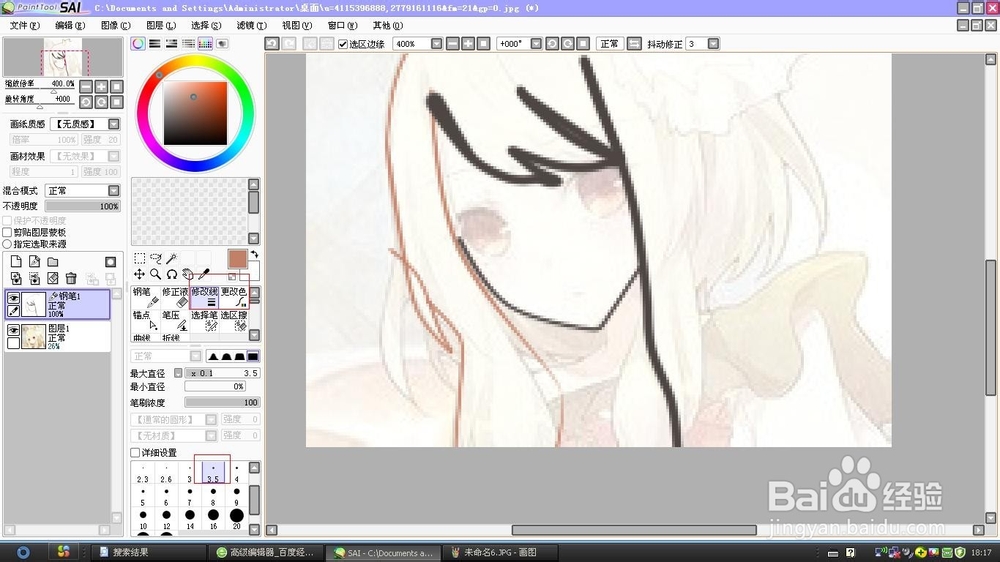Open 未命名6.JPG 画图 taskbar window
1000x562 pixels.
click(x=501, y=552)
